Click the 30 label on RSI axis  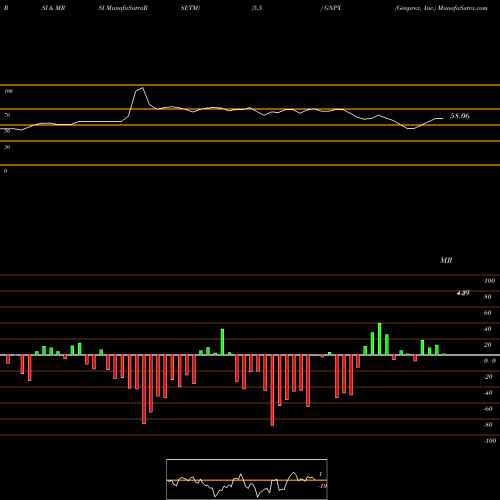pyautogui.click(x=7, y=147)
